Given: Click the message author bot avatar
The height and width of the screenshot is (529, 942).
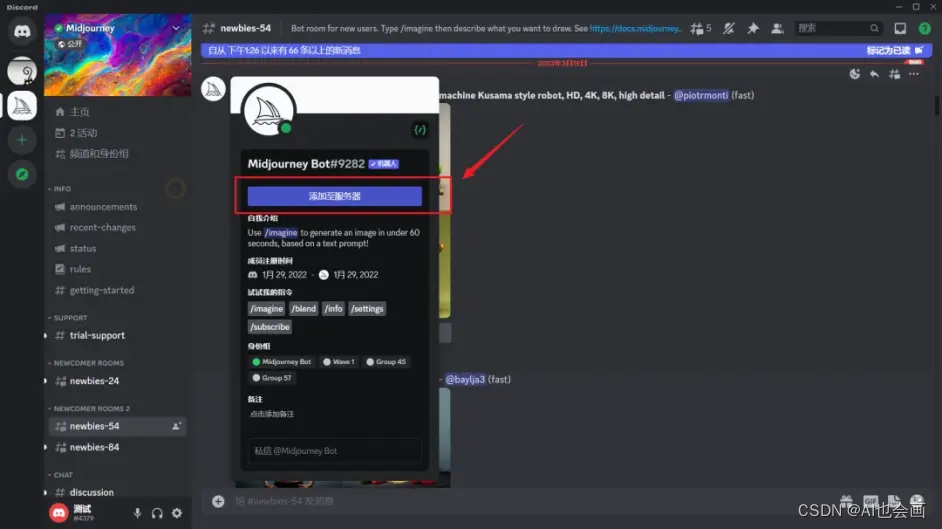Looking at the screenshot, I should click(x=213, y=89).
